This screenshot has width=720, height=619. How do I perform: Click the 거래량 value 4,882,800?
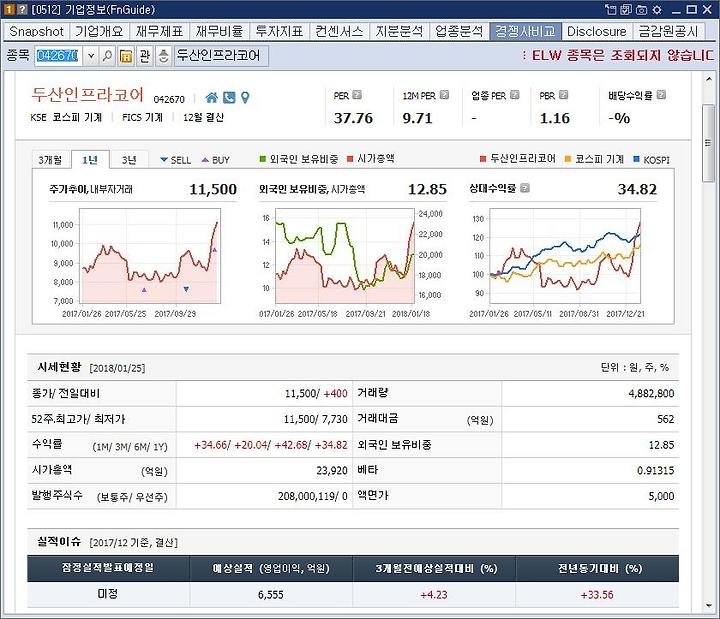[x=651, y=394]
